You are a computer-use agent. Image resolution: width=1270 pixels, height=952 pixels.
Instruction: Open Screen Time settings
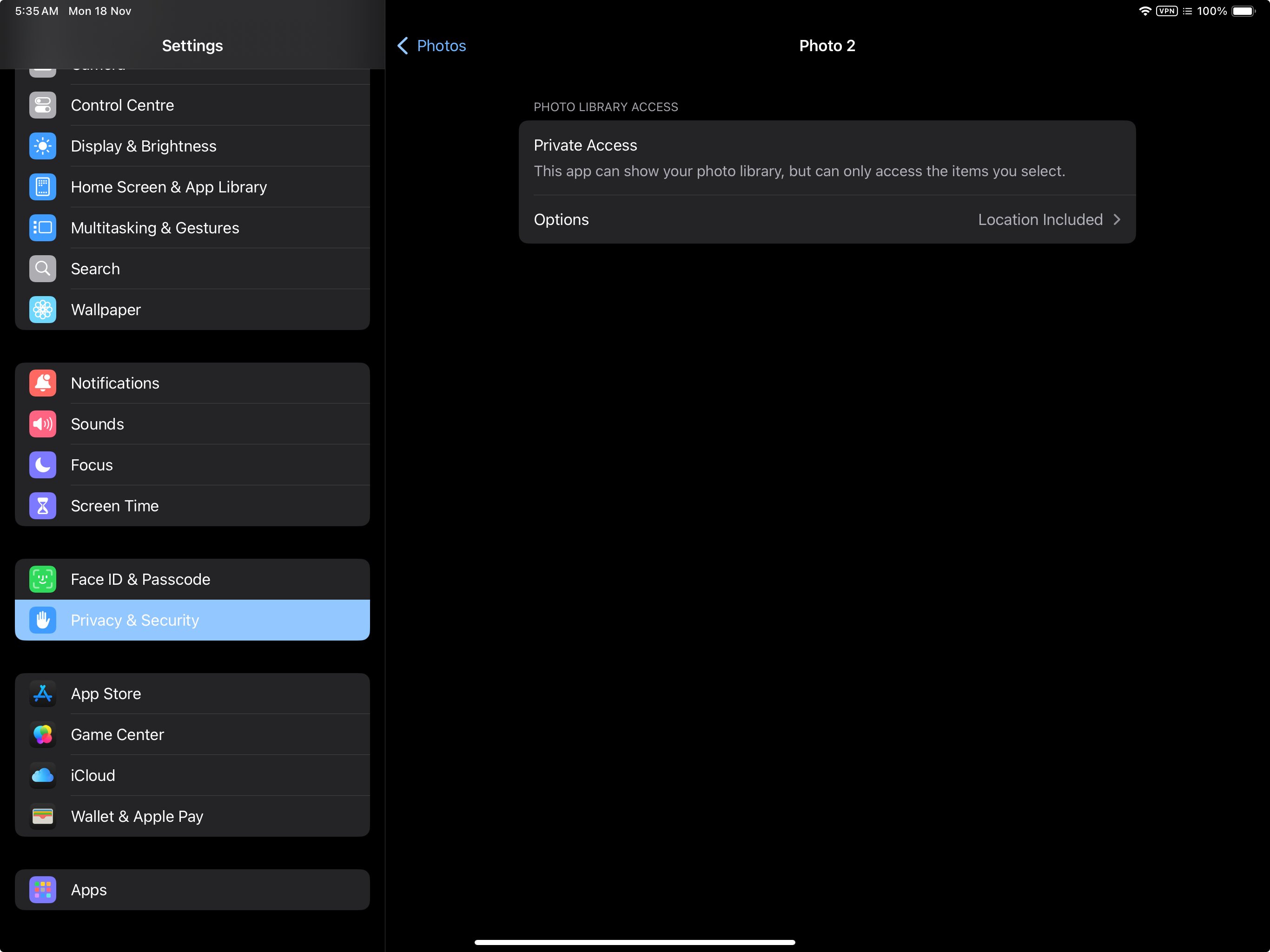point(192,506)
